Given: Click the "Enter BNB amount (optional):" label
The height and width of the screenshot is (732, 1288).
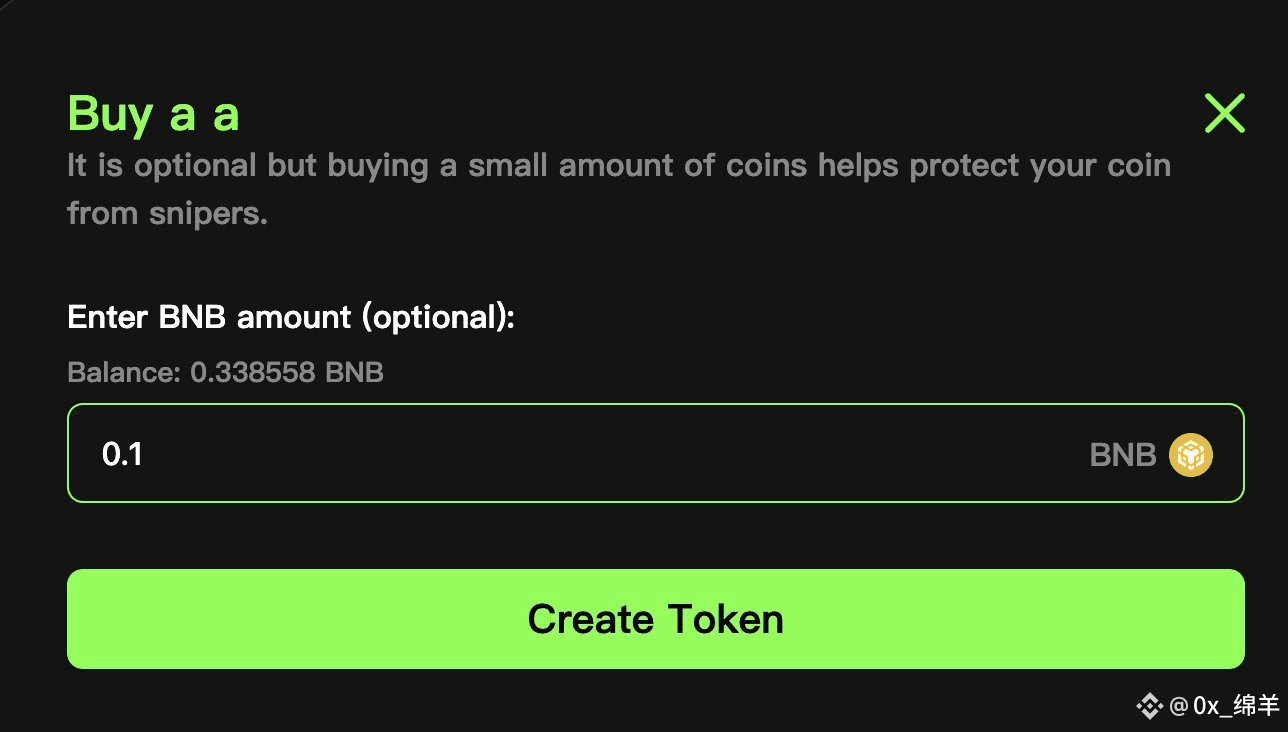Looking at the screenshot, I should click(x=290, y=318).
